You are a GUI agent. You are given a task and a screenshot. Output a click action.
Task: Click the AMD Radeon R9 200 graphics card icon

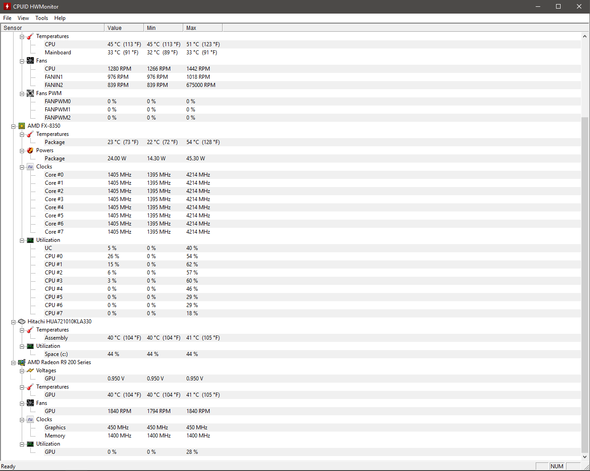(22, 362)
